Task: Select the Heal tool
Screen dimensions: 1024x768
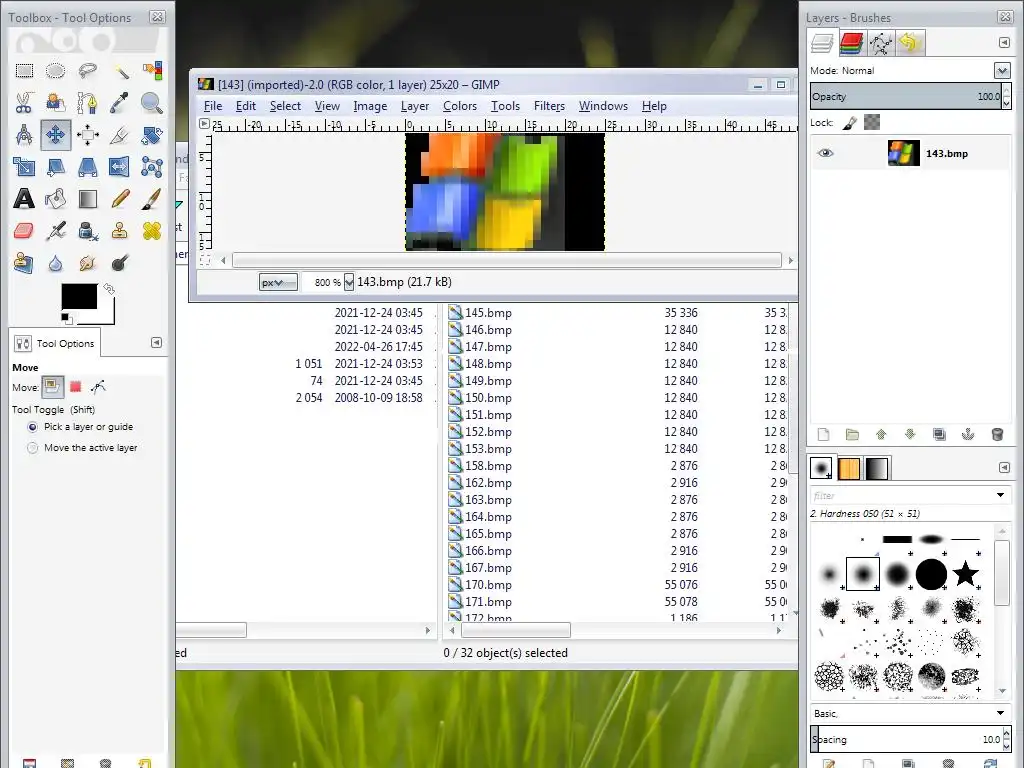Action: (152, 231)
